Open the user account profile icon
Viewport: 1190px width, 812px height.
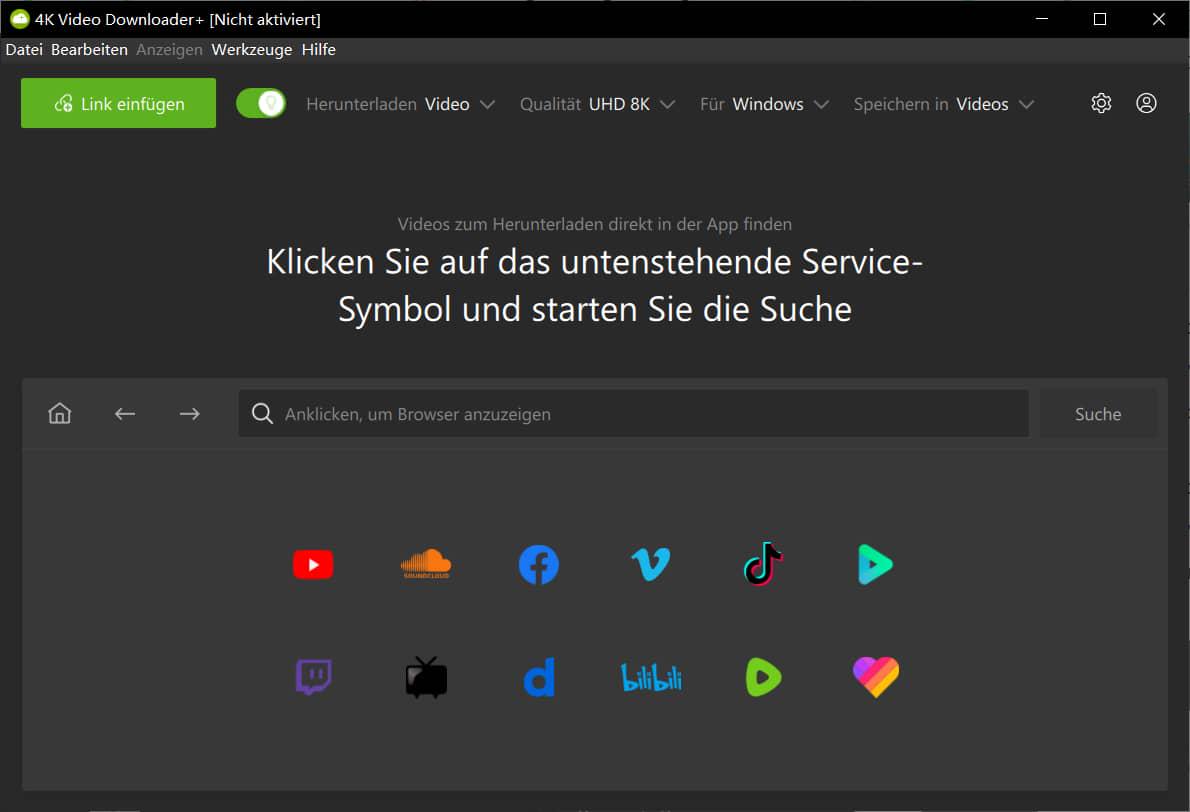pos(1146,103)
